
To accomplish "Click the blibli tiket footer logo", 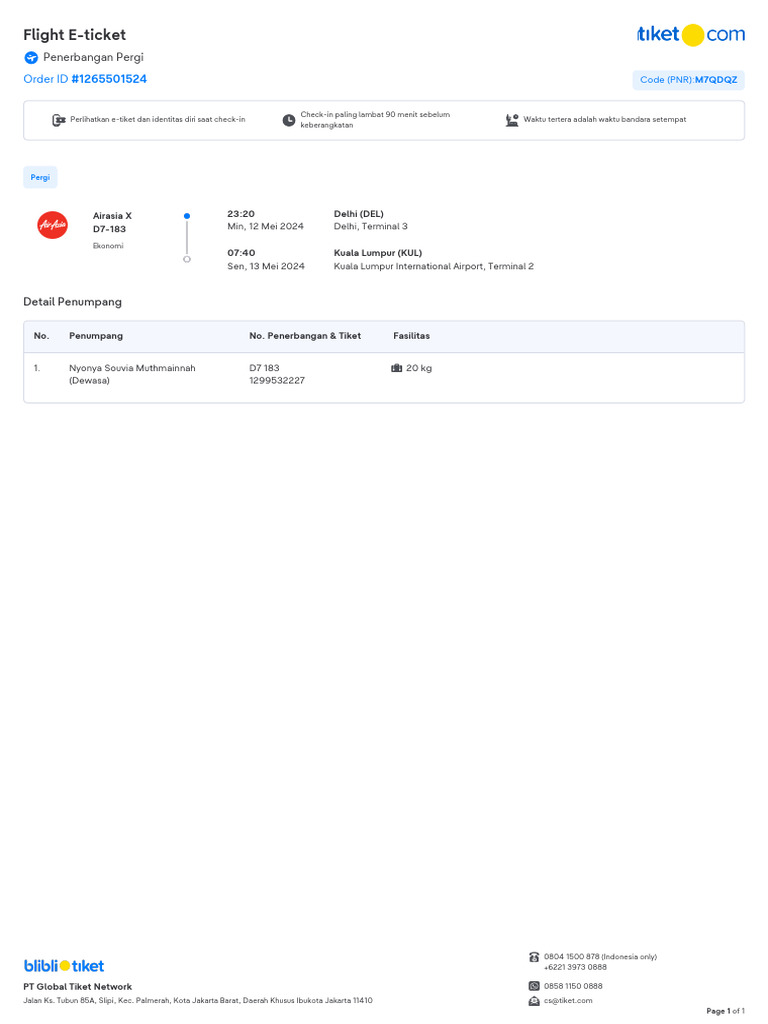I will (x=64, y=965).
